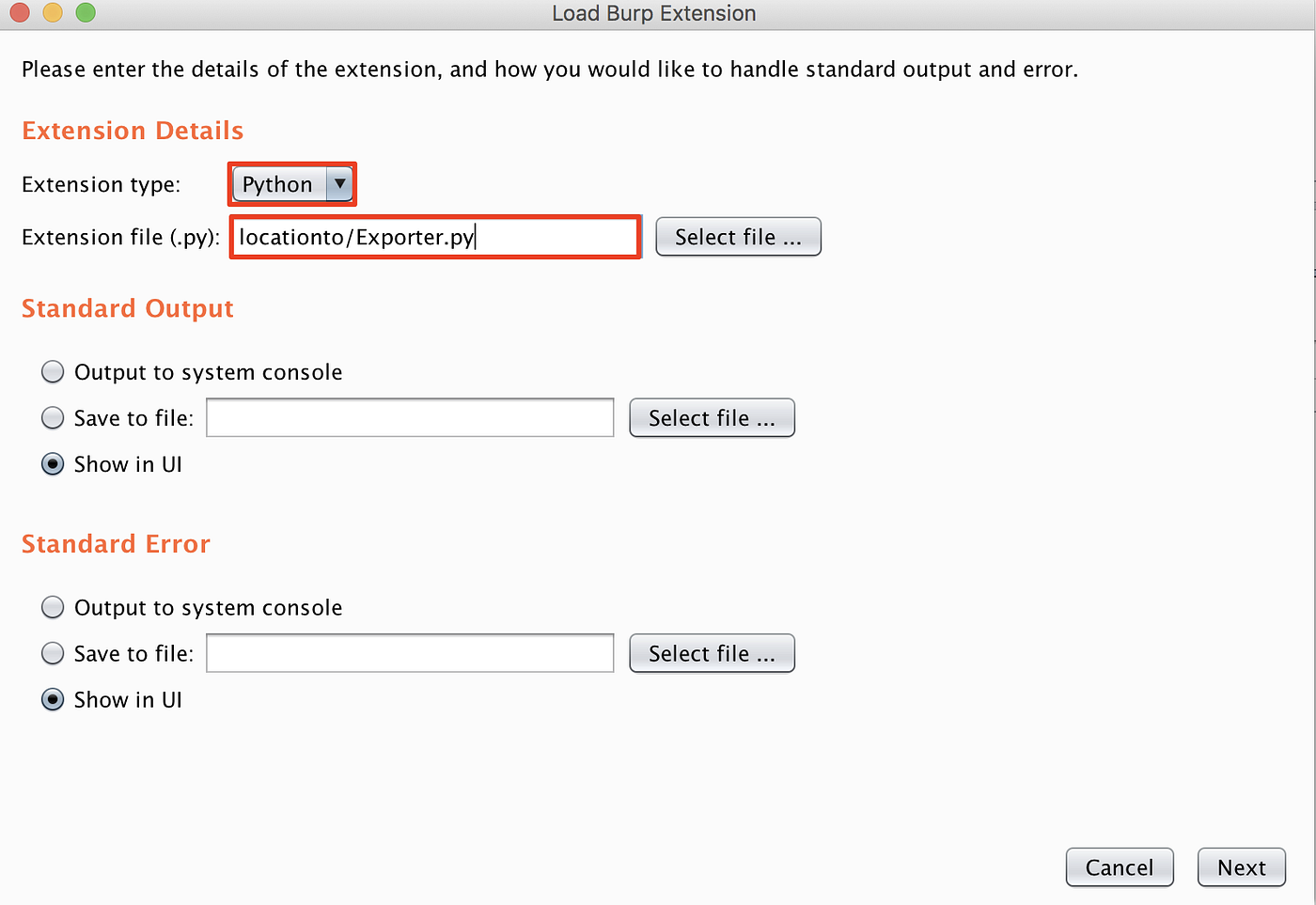Browse for the extension file with 'Select file'
The width and height of the screenshot is (1316, 905).
pos(738,236)
